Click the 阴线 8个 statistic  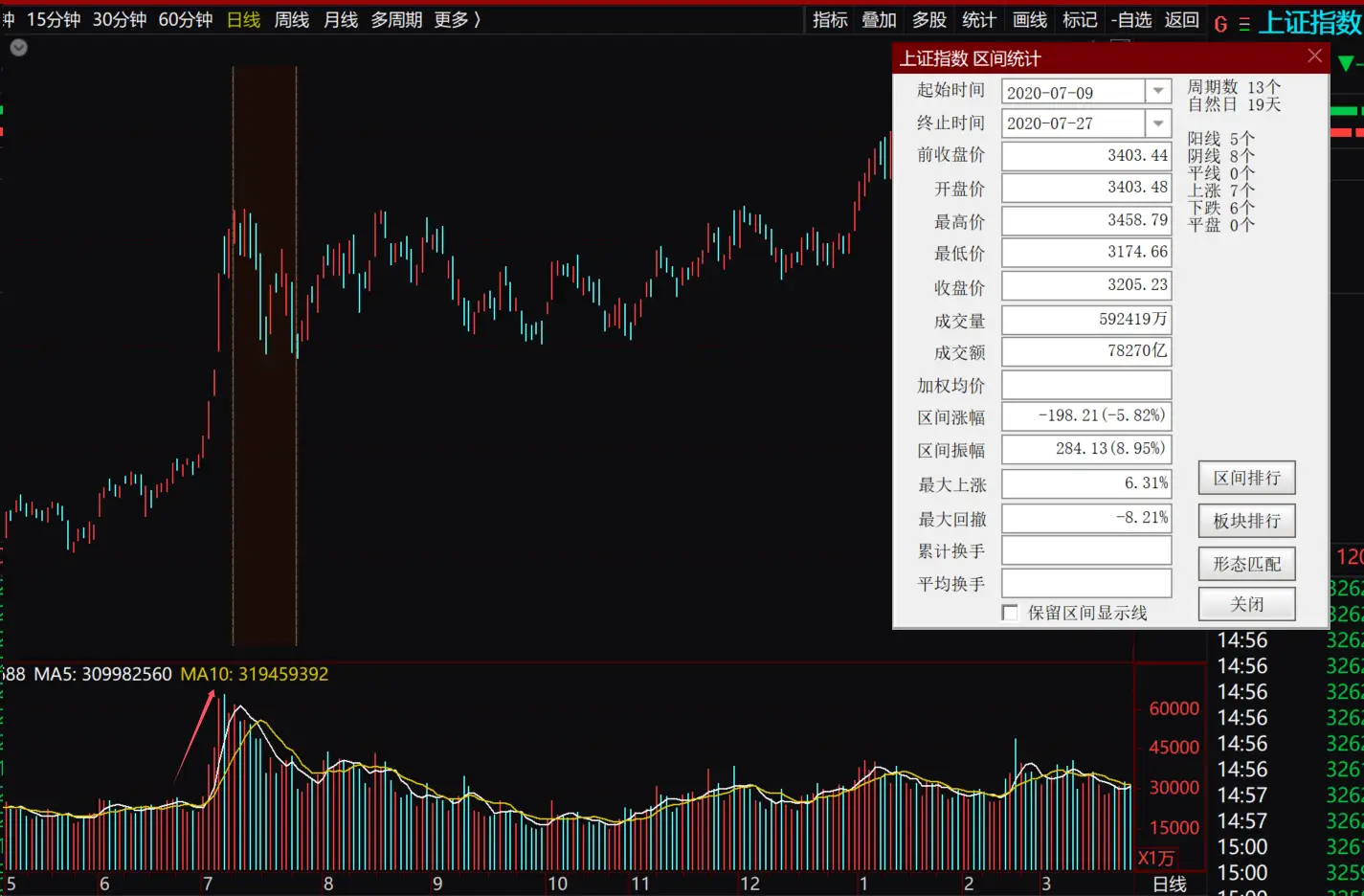pos(1220,156)
